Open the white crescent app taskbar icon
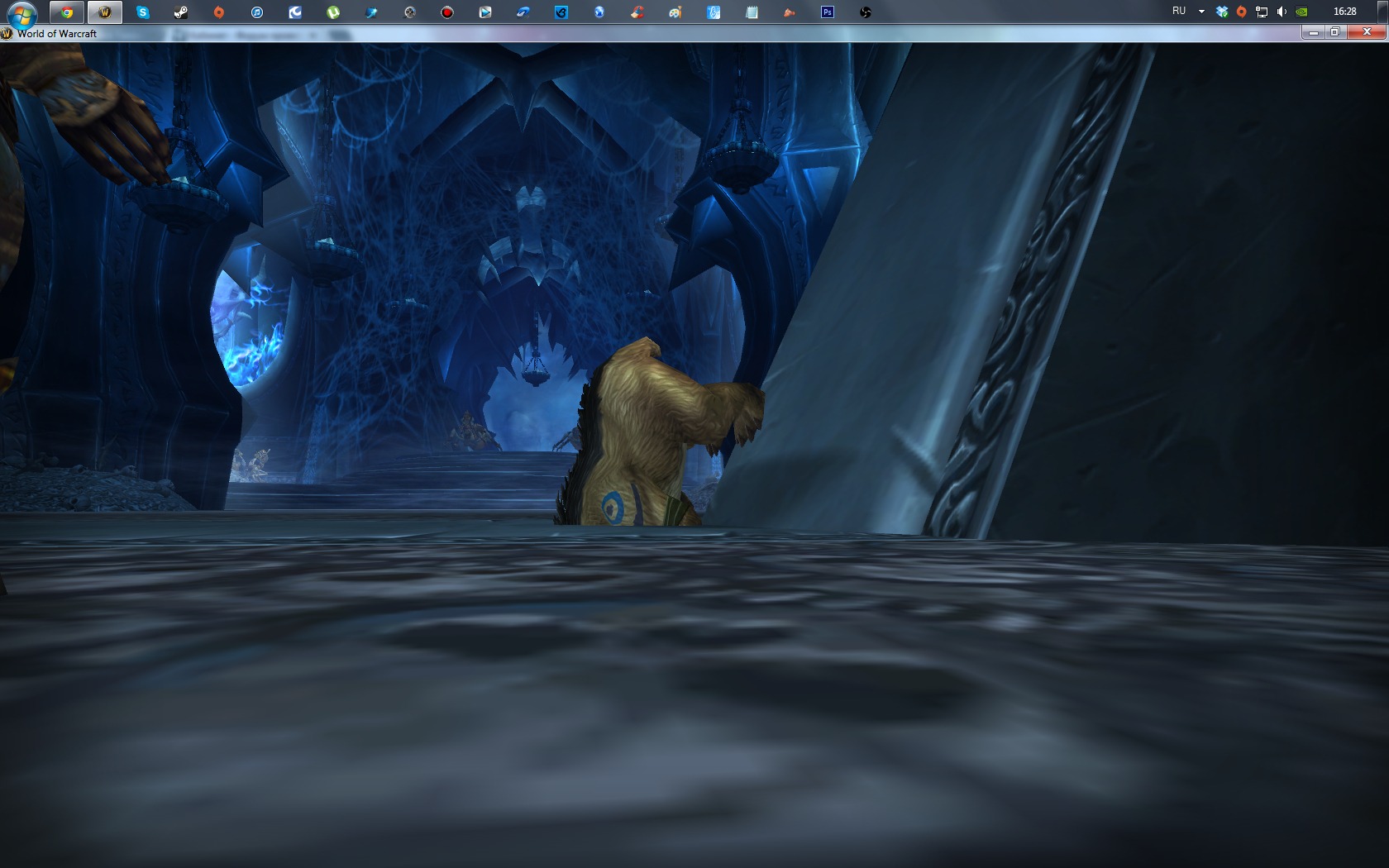The width and height of the screenshot is (1389, 868). 295,12
